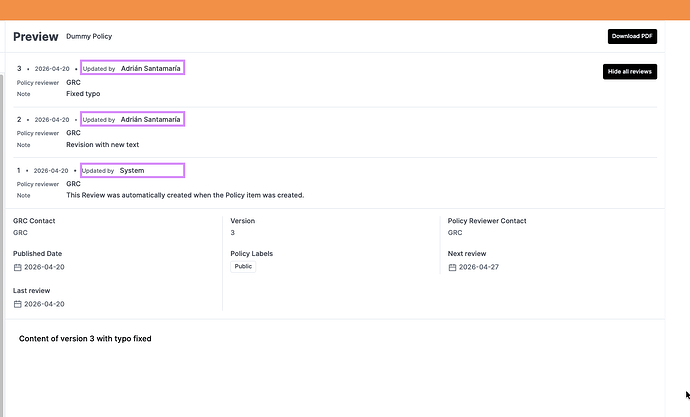Click the Dummy Policy title

point(88,37)
